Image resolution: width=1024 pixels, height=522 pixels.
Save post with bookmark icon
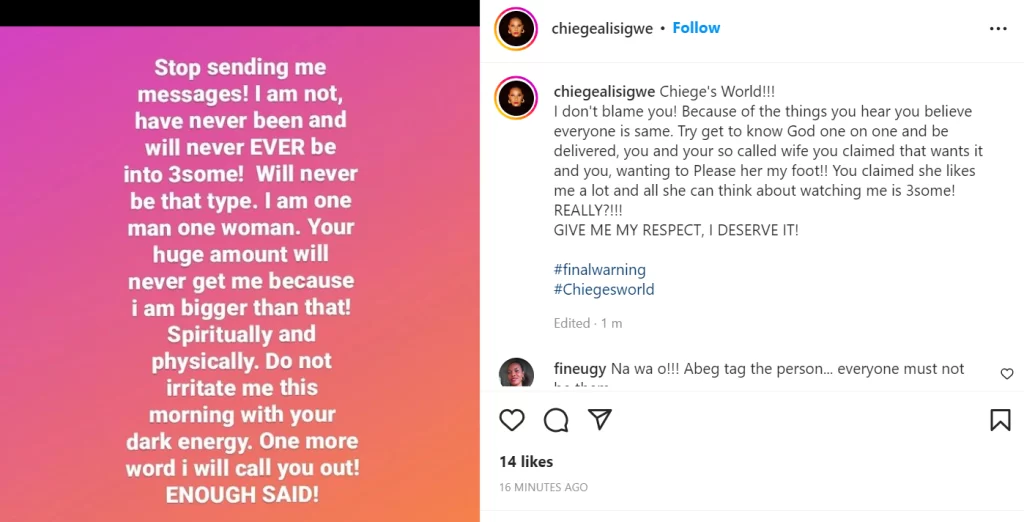point(1000,420)
